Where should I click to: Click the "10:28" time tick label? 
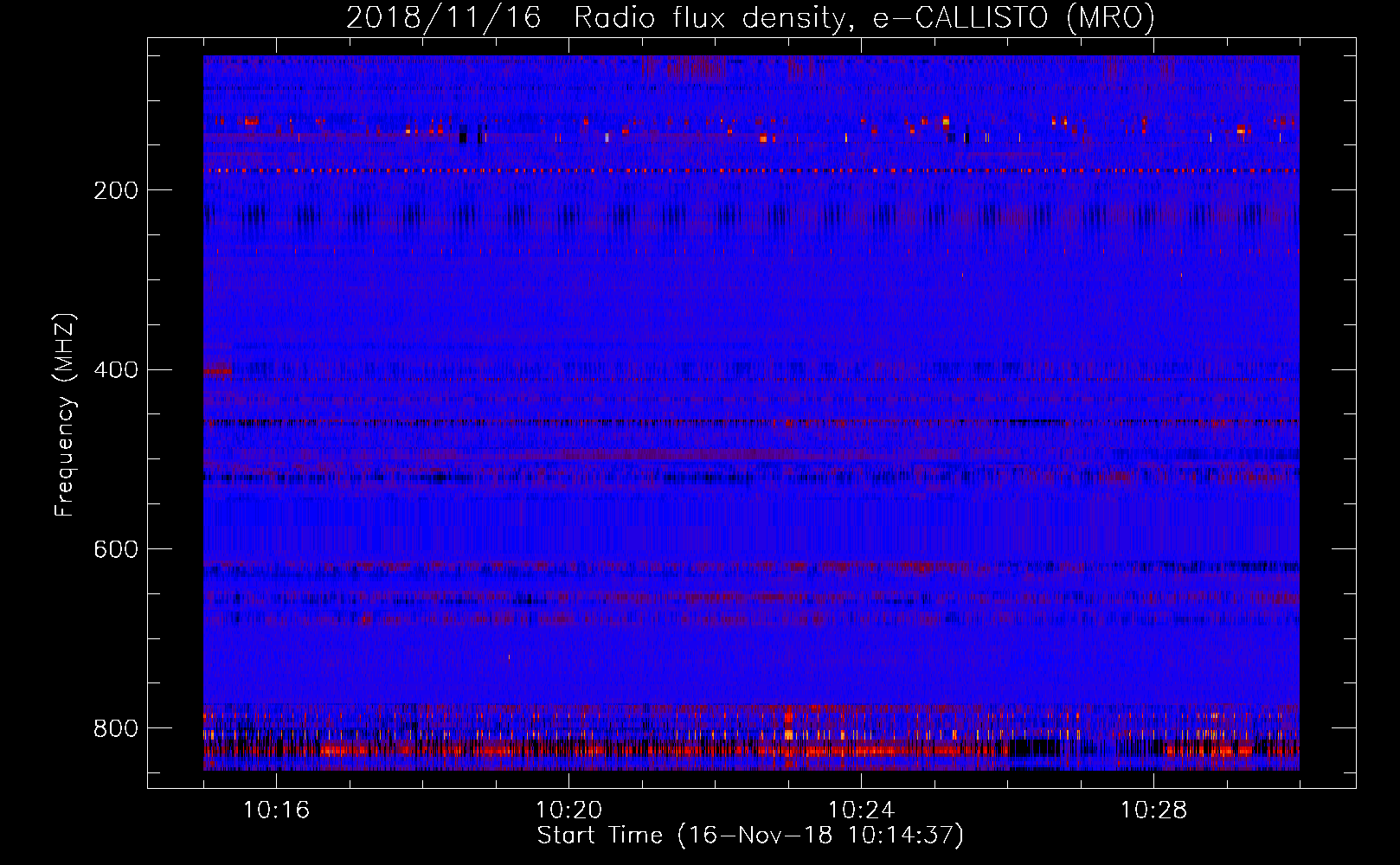coord(1153,811)
